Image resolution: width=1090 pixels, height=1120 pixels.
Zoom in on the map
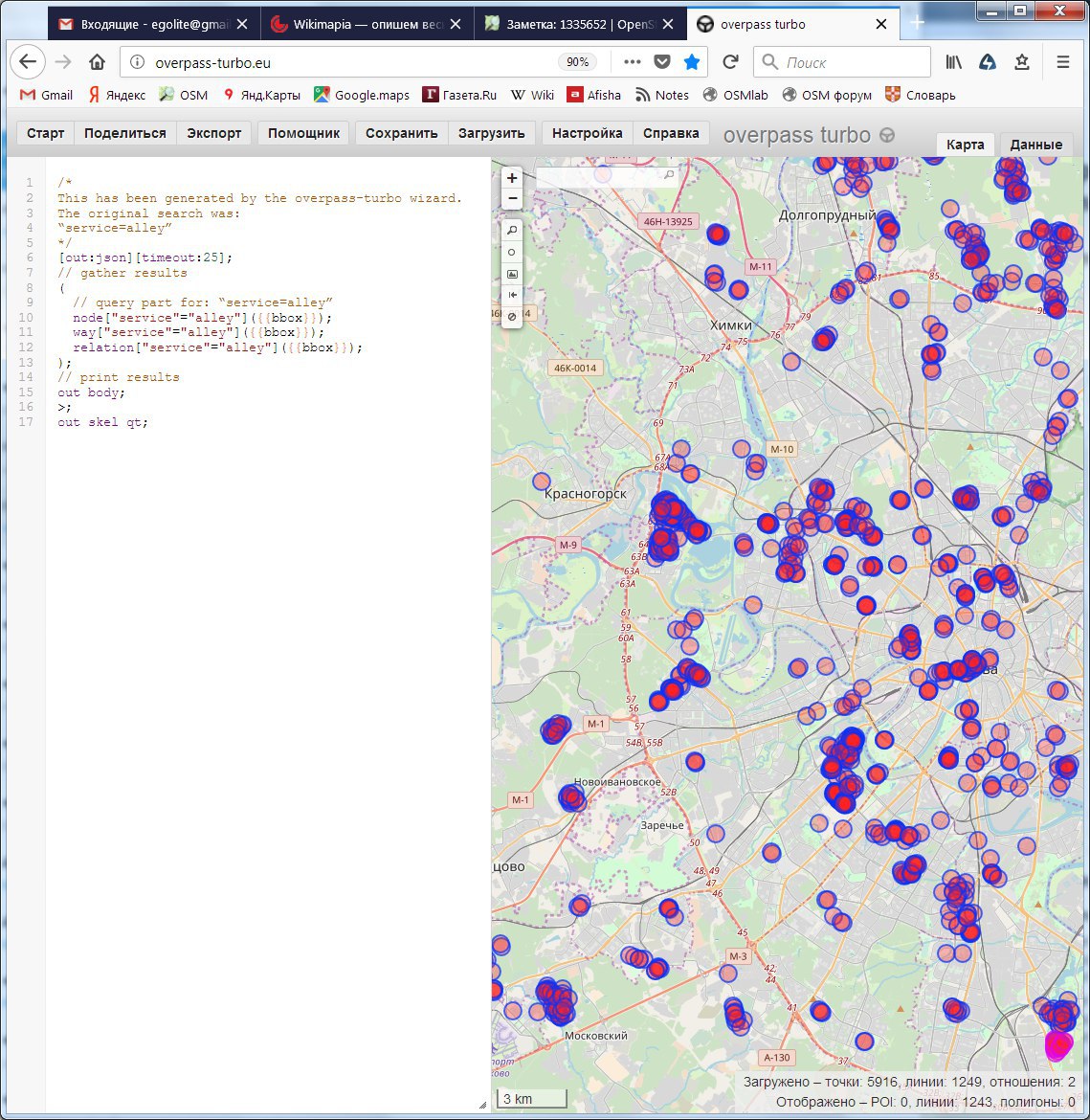coord(512,178)
